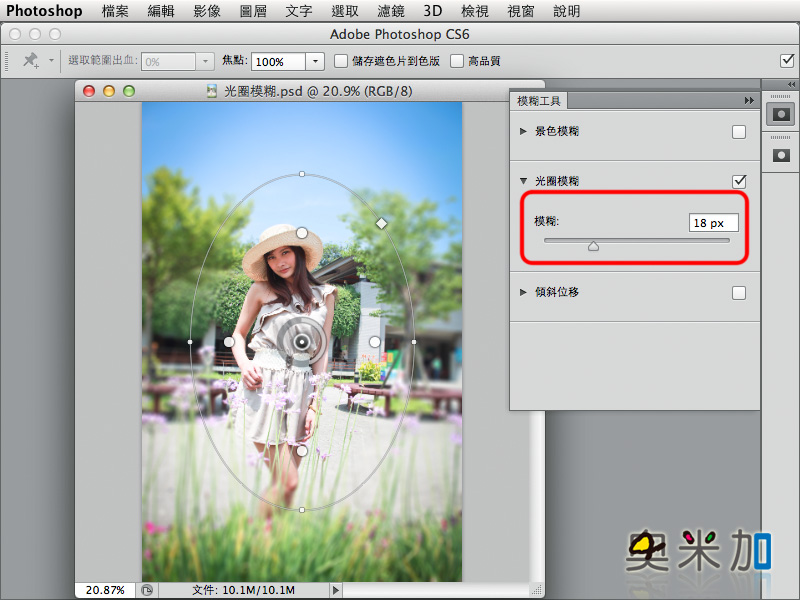The width and height of the screenshot is (800, 600).
Task: Open the 視窗 menu
Action: 520,11
